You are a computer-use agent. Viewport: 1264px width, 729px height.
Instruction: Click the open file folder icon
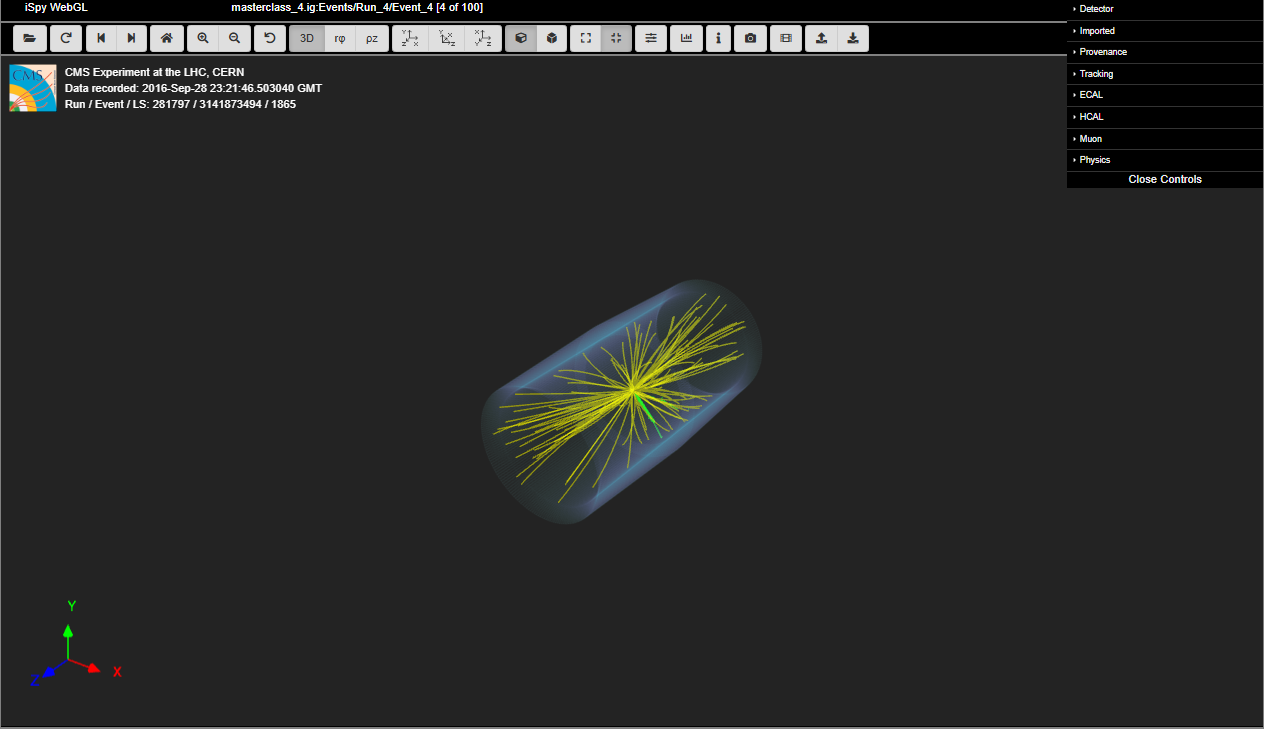30,38
